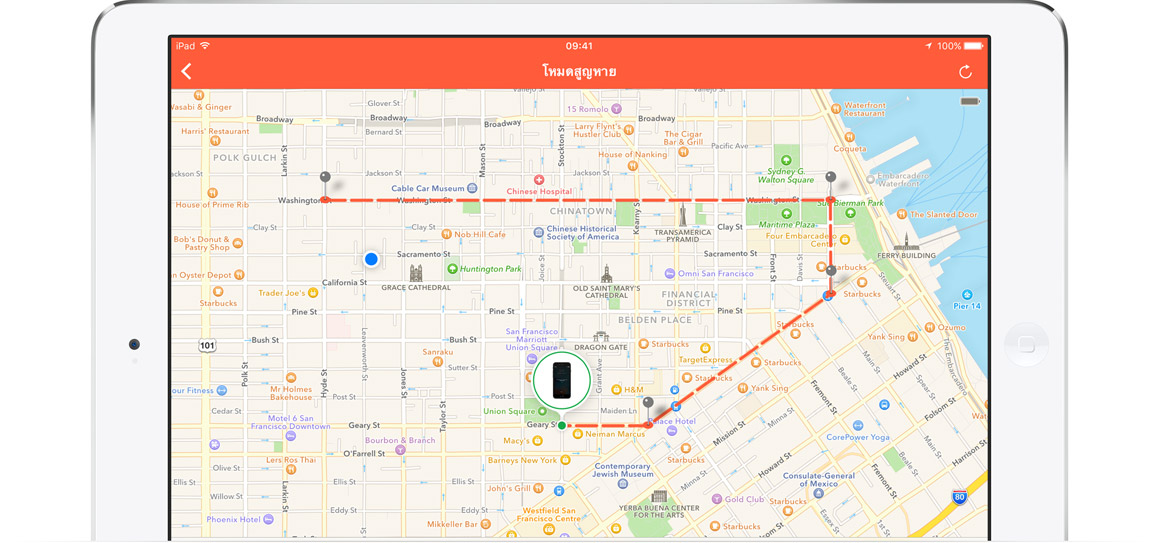Viewport: 1158px width, 543px height.
Task: Tap the Ferry Building landmark icon
Action: point(905,242)
